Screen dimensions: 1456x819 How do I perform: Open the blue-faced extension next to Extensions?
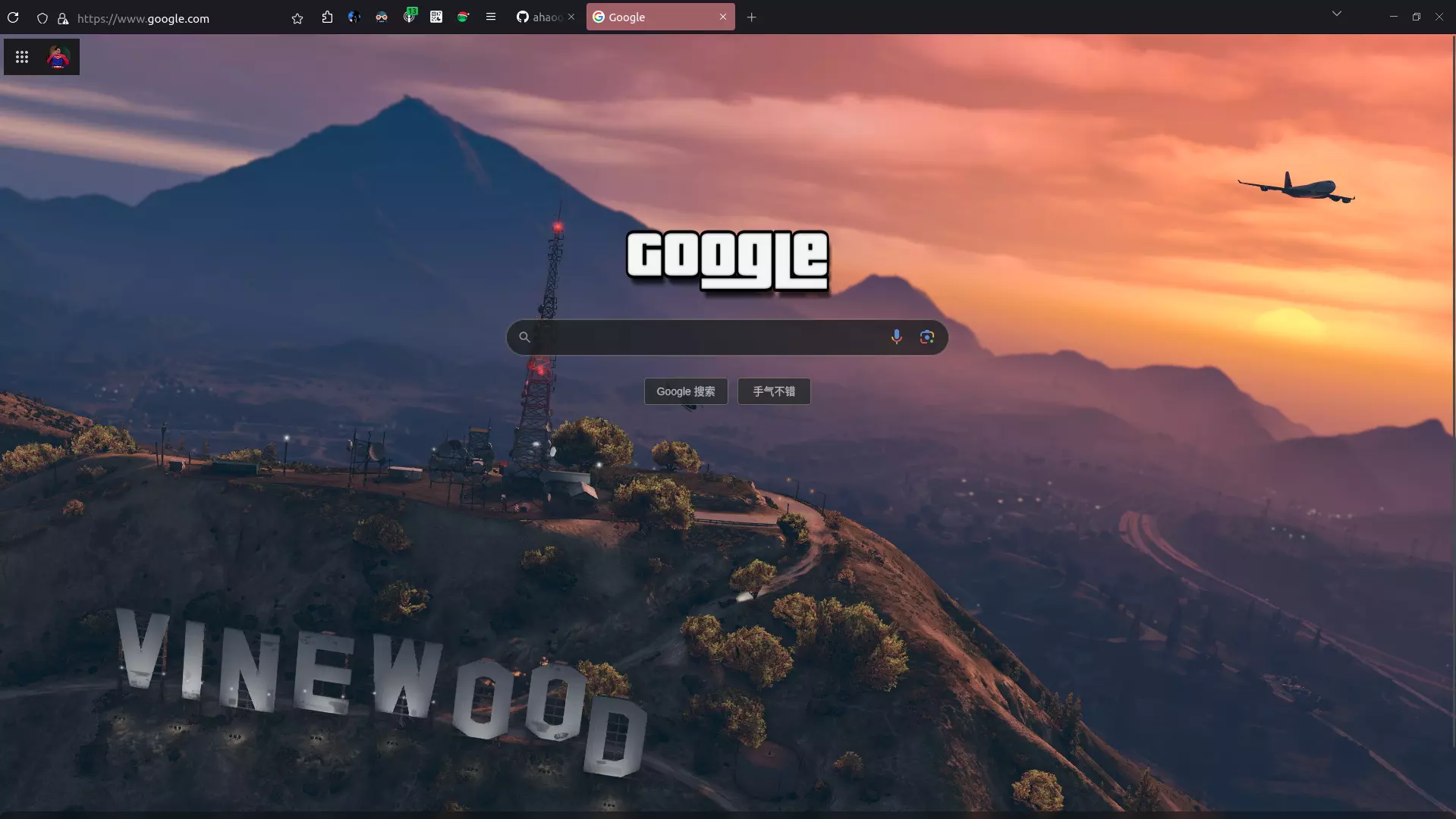click(354, 17)
